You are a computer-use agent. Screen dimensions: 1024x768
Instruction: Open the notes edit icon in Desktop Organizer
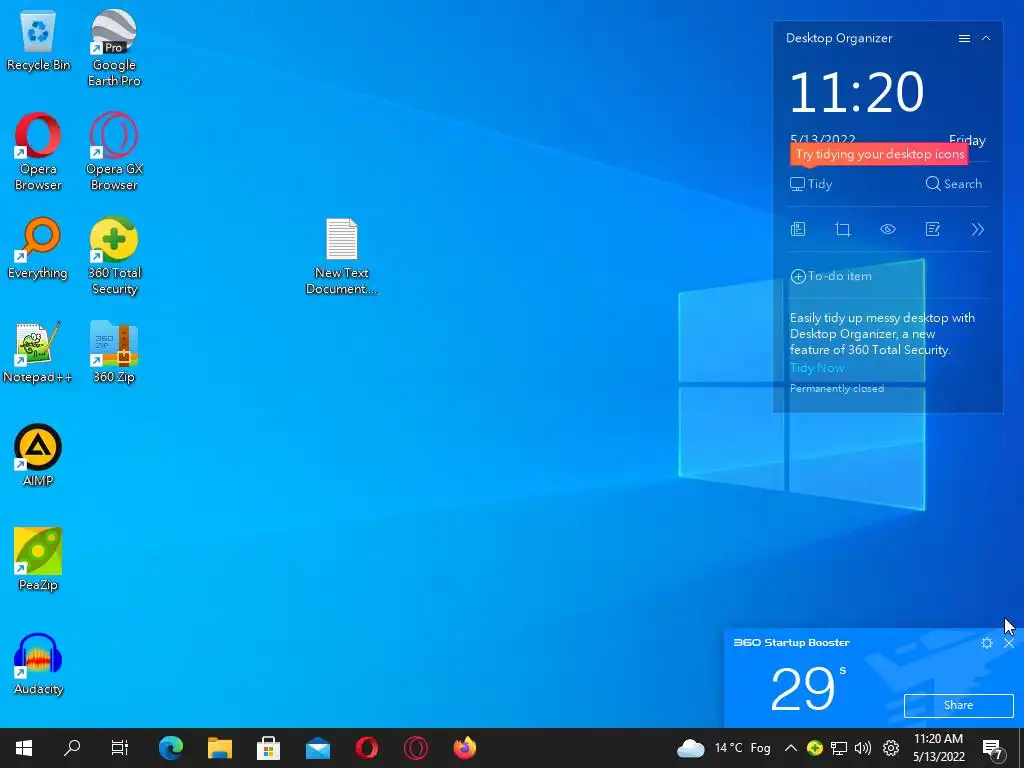click(933, 229)
